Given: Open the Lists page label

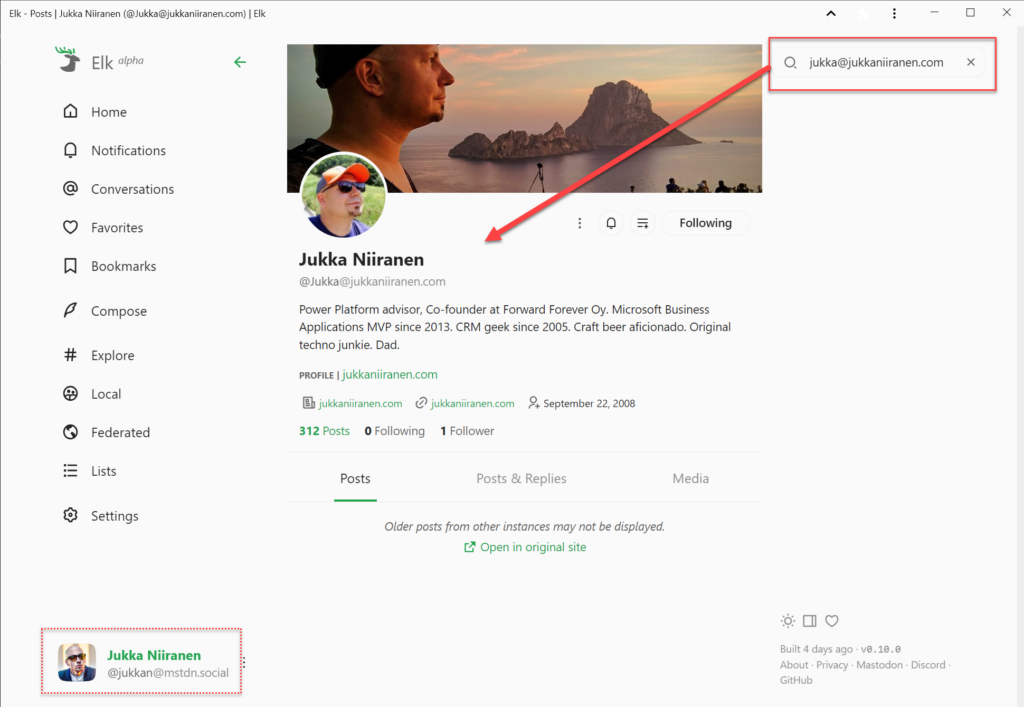Looking at the screenshot, I should pos(103,471).
